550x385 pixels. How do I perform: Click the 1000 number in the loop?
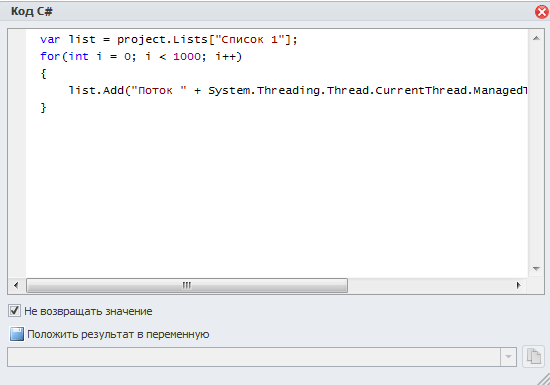pyautogui.click(x=187, y=56)
